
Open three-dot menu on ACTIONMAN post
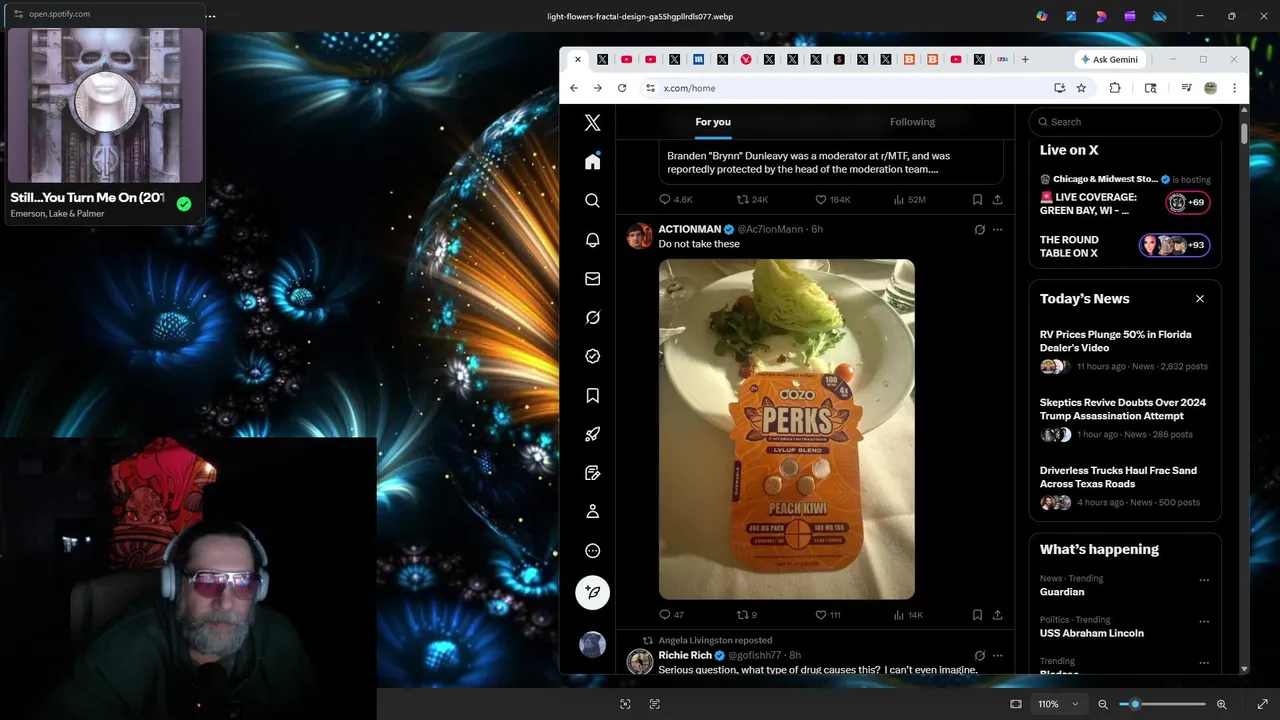pos(997,229)
